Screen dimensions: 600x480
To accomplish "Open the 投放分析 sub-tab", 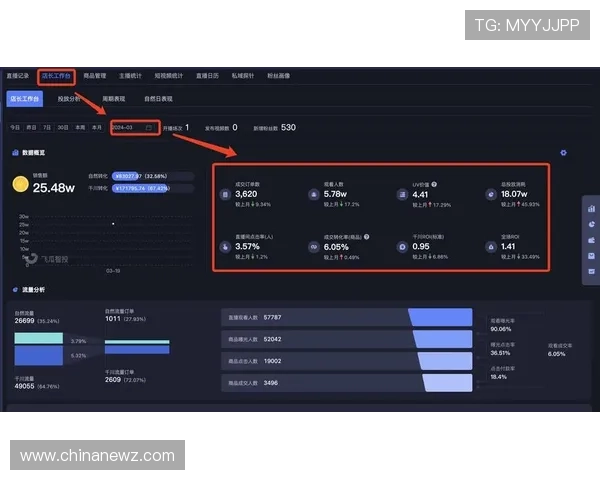I will click(x=69, y=100).
